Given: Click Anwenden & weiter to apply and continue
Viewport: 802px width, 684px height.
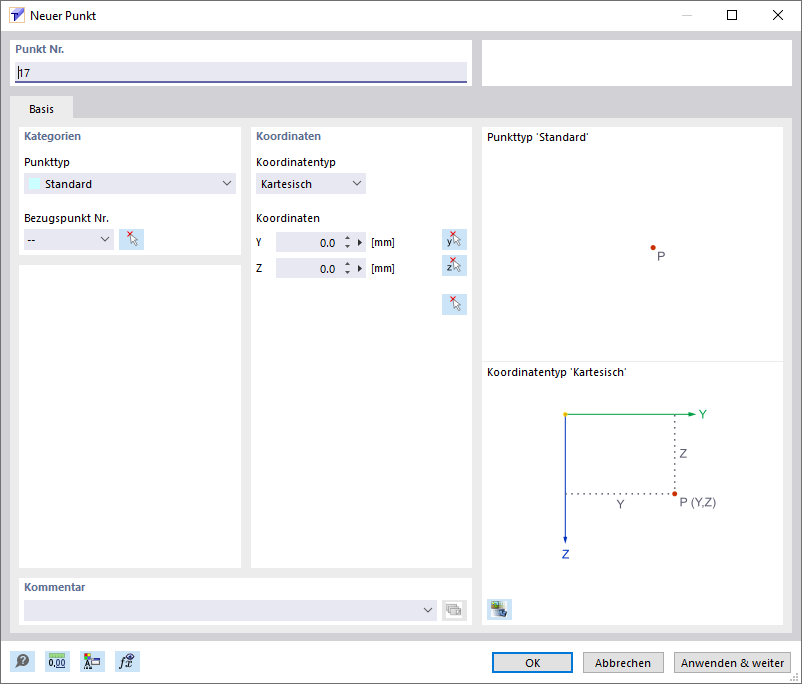Looking at the screenshot, I should click(732, 662).
